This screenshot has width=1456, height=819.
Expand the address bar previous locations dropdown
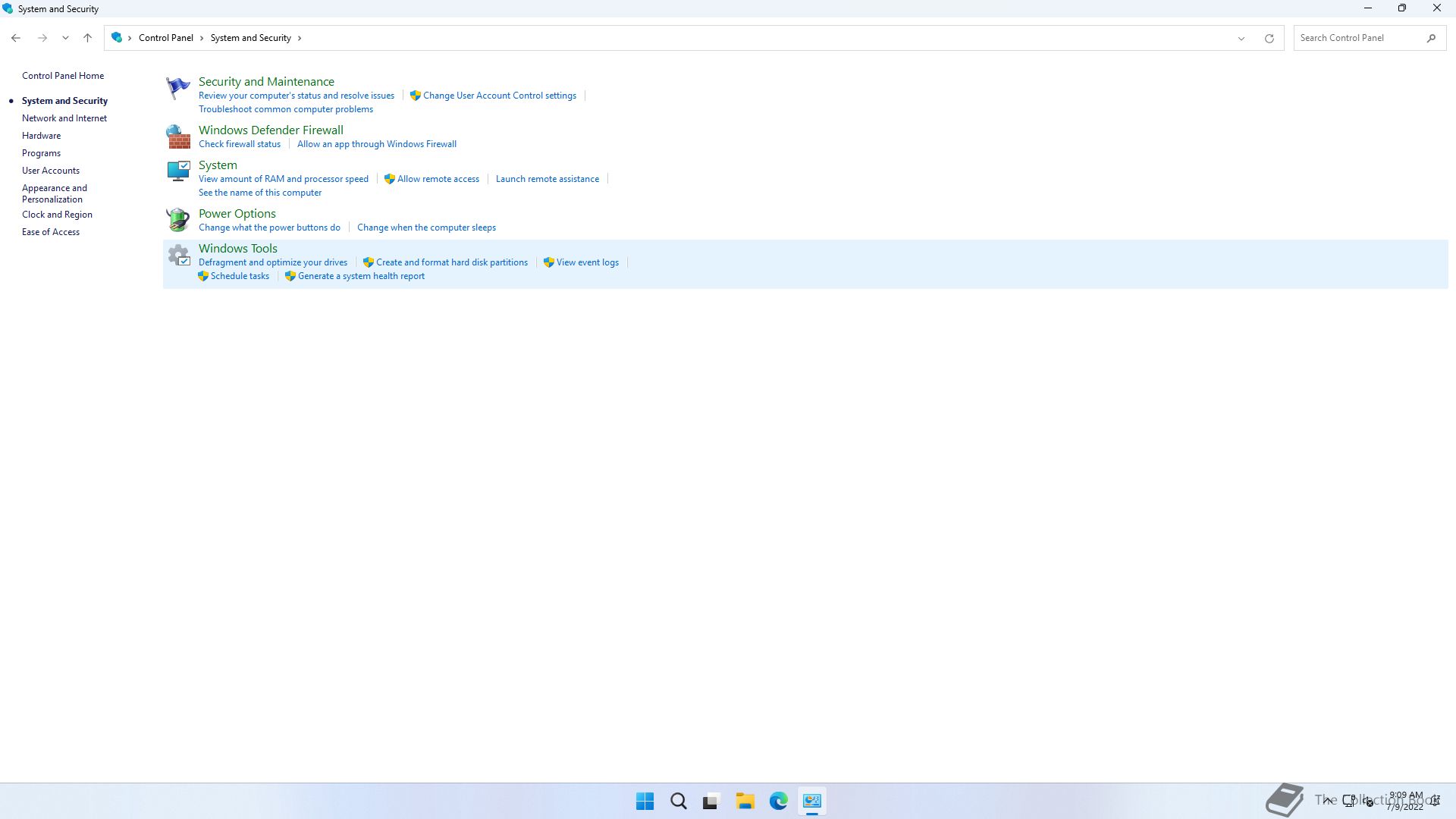tap(1241, 38)
